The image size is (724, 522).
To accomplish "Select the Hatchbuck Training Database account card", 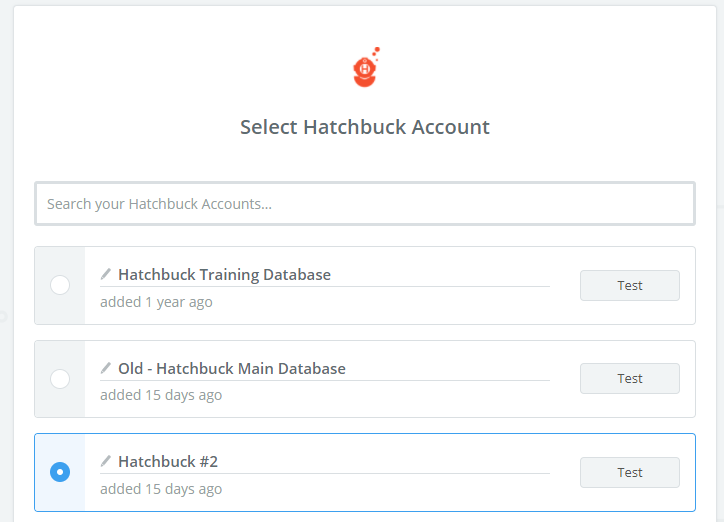I will pyautogui.click(x=365, y=285).
